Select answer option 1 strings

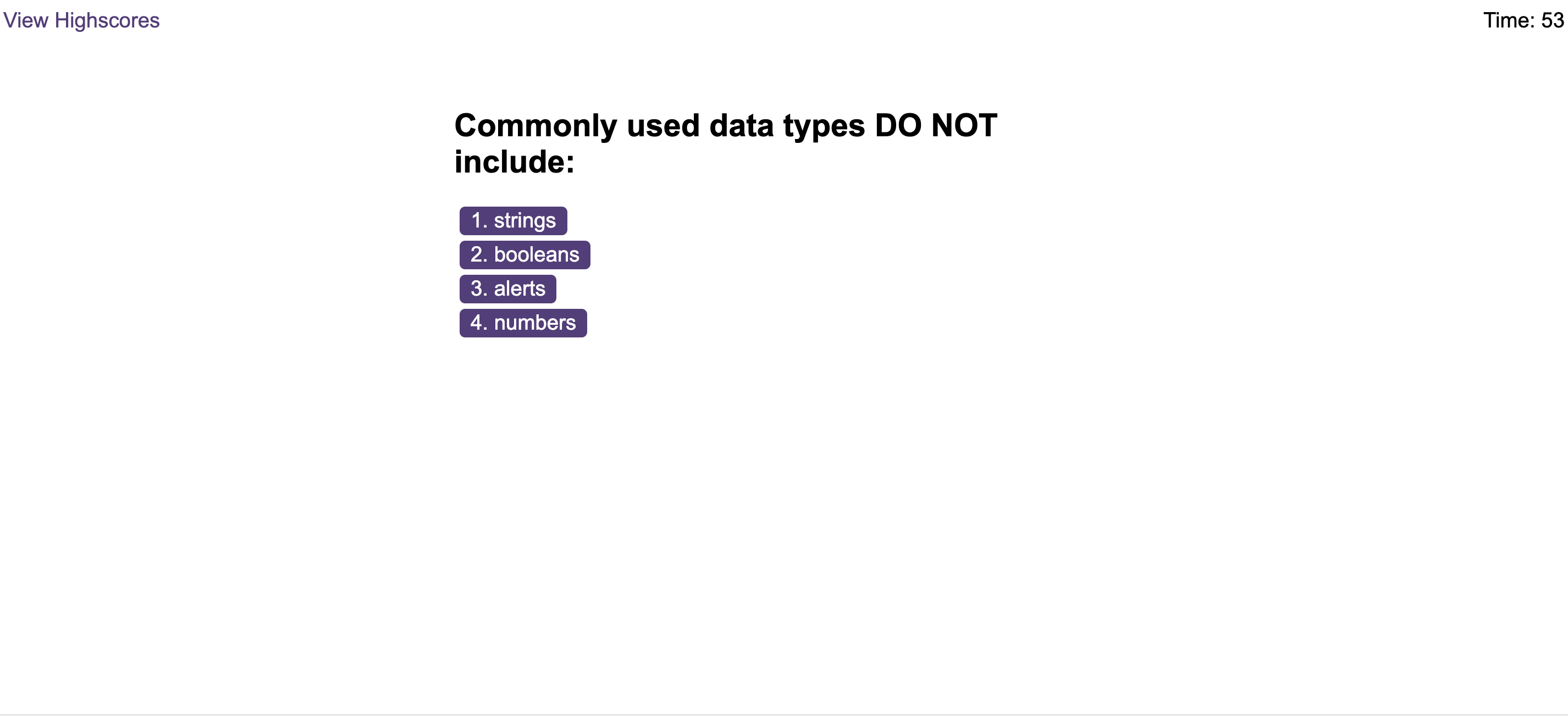(512, 220)
